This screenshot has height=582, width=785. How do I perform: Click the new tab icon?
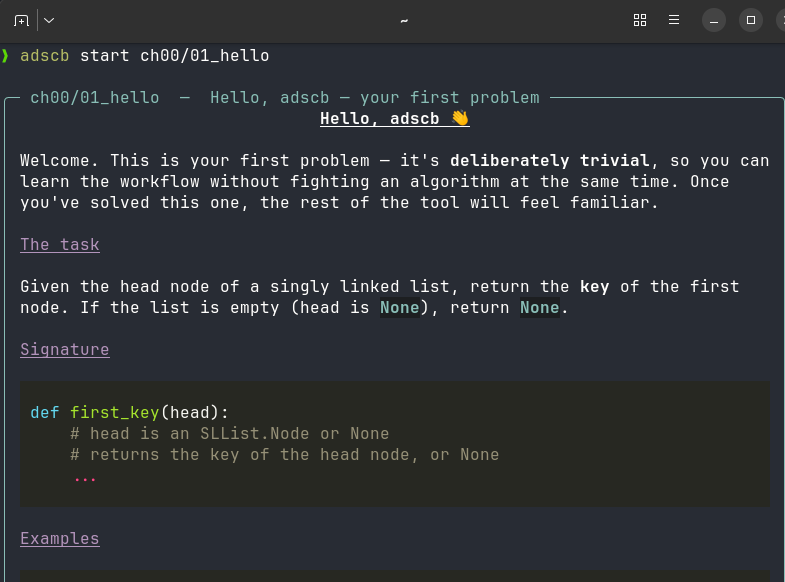(x=21, y=20)
